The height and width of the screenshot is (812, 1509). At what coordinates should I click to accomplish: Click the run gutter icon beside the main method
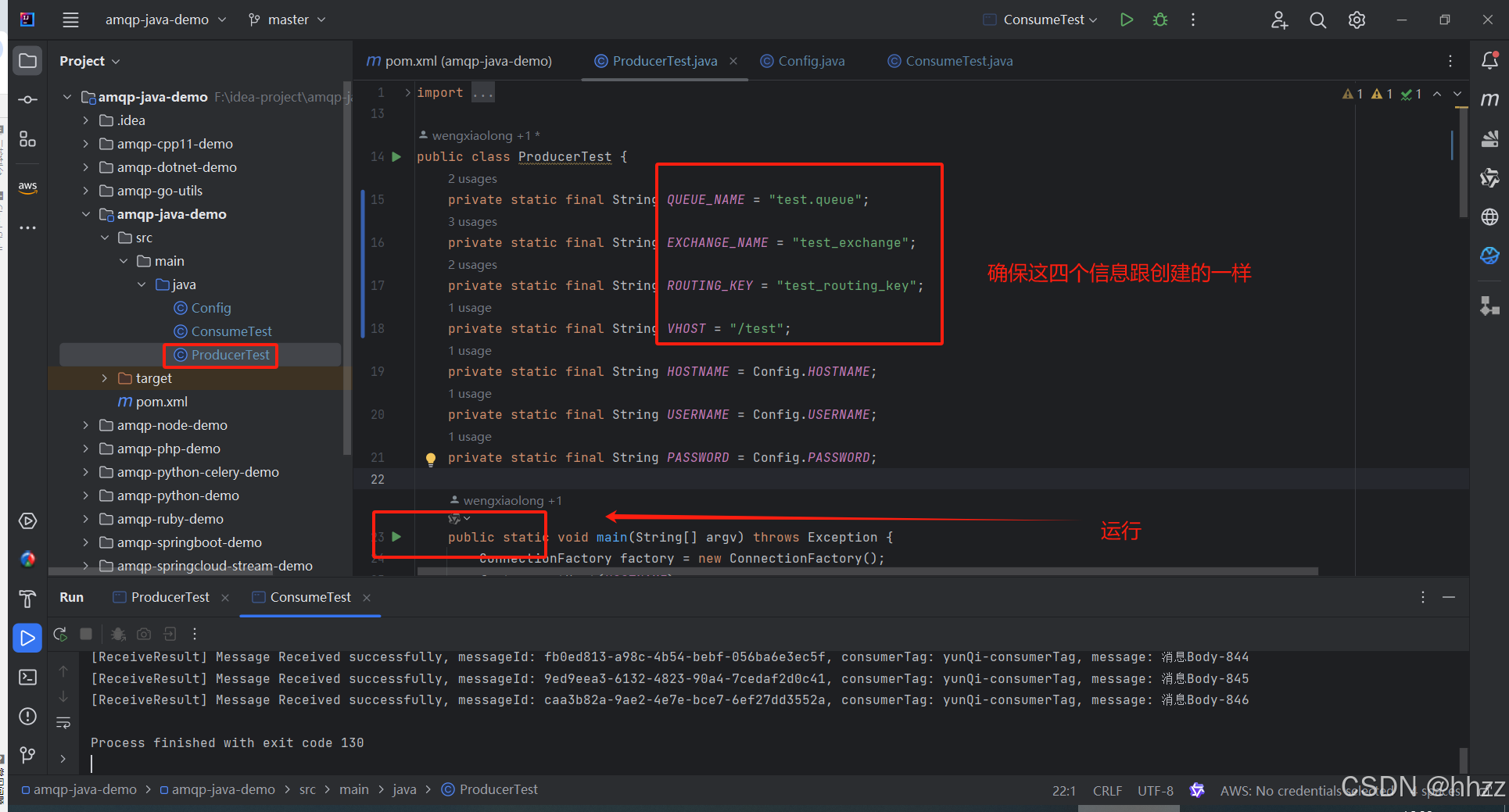tap(396, 537)
